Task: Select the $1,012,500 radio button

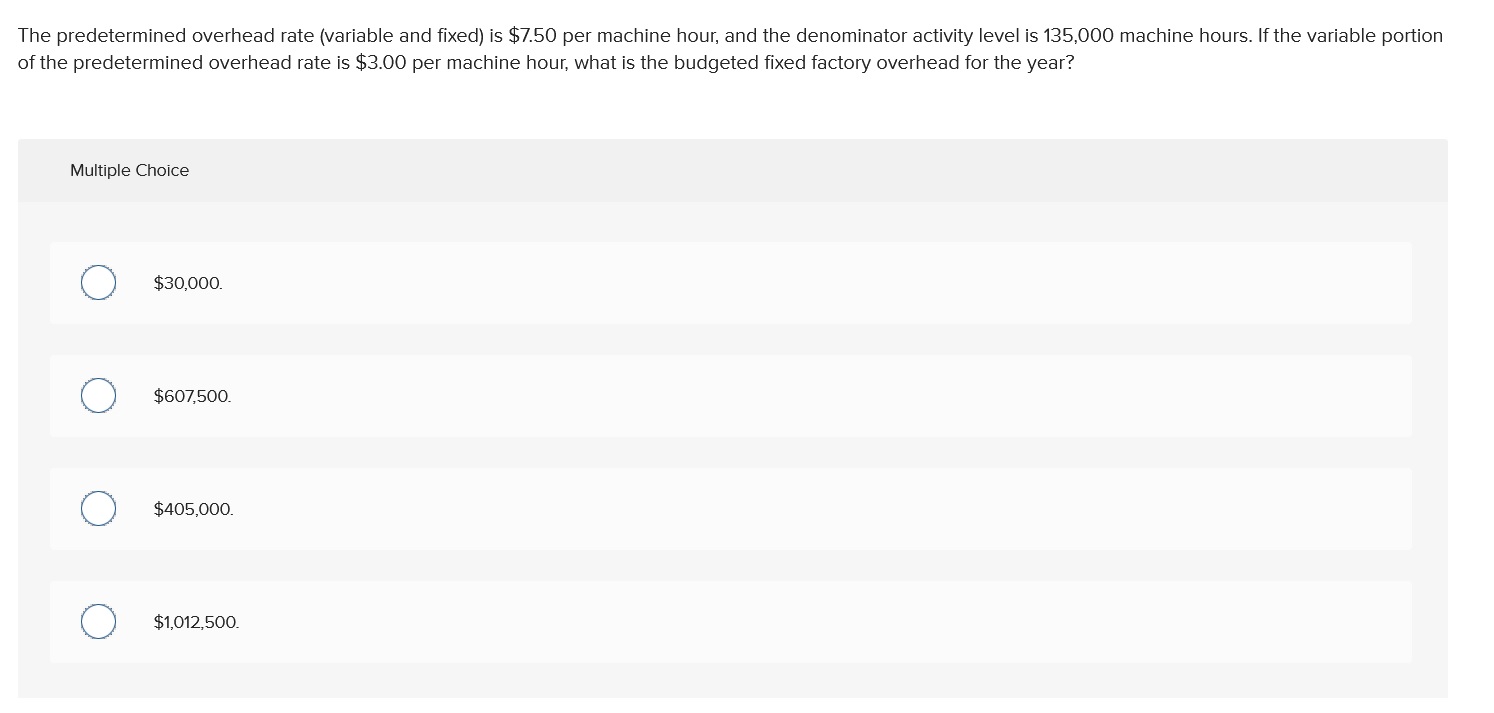Action: click(98, 621)
